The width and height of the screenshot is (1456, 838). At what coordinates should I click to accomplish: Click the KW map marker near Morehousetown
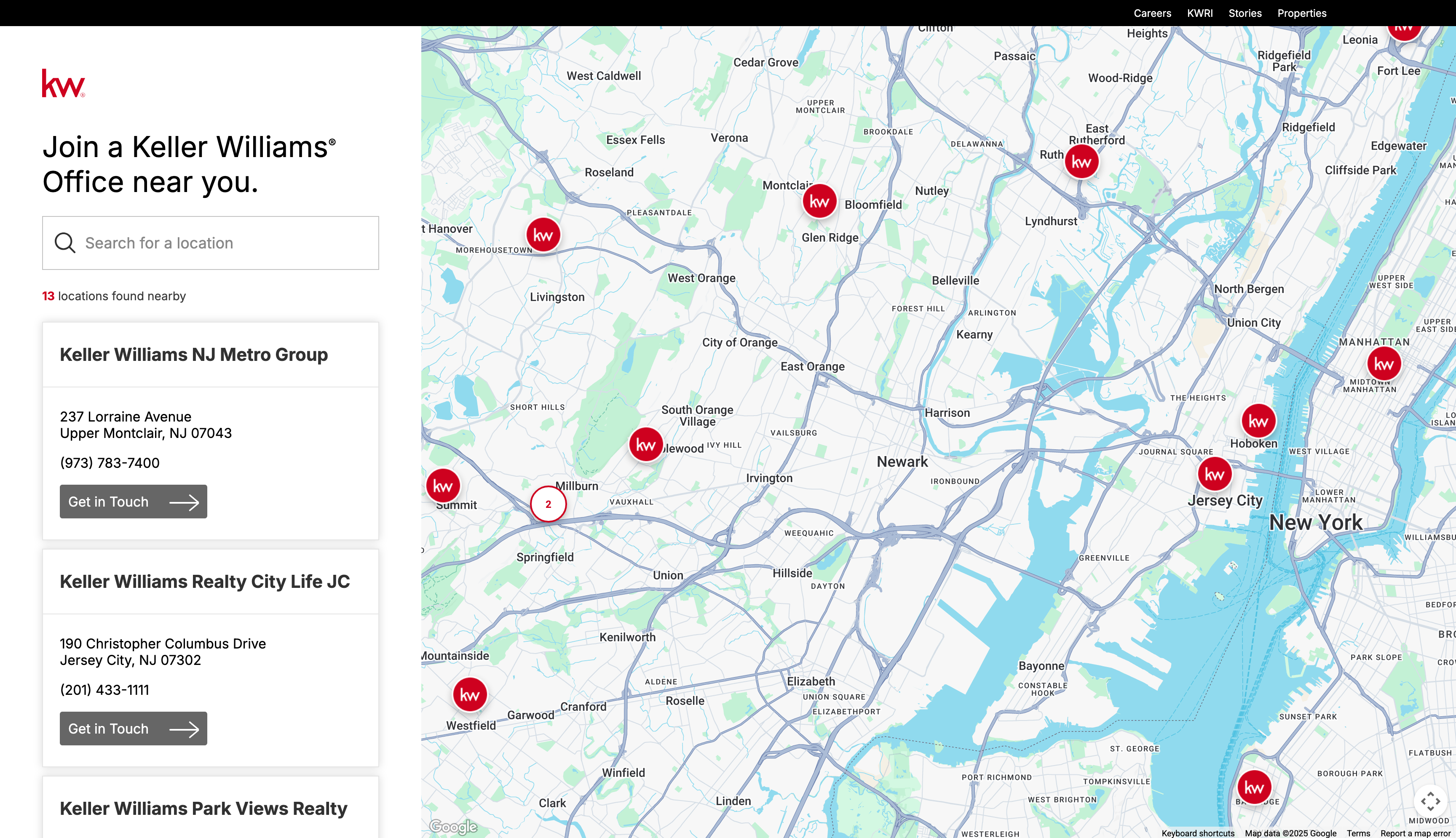[543, 235]
